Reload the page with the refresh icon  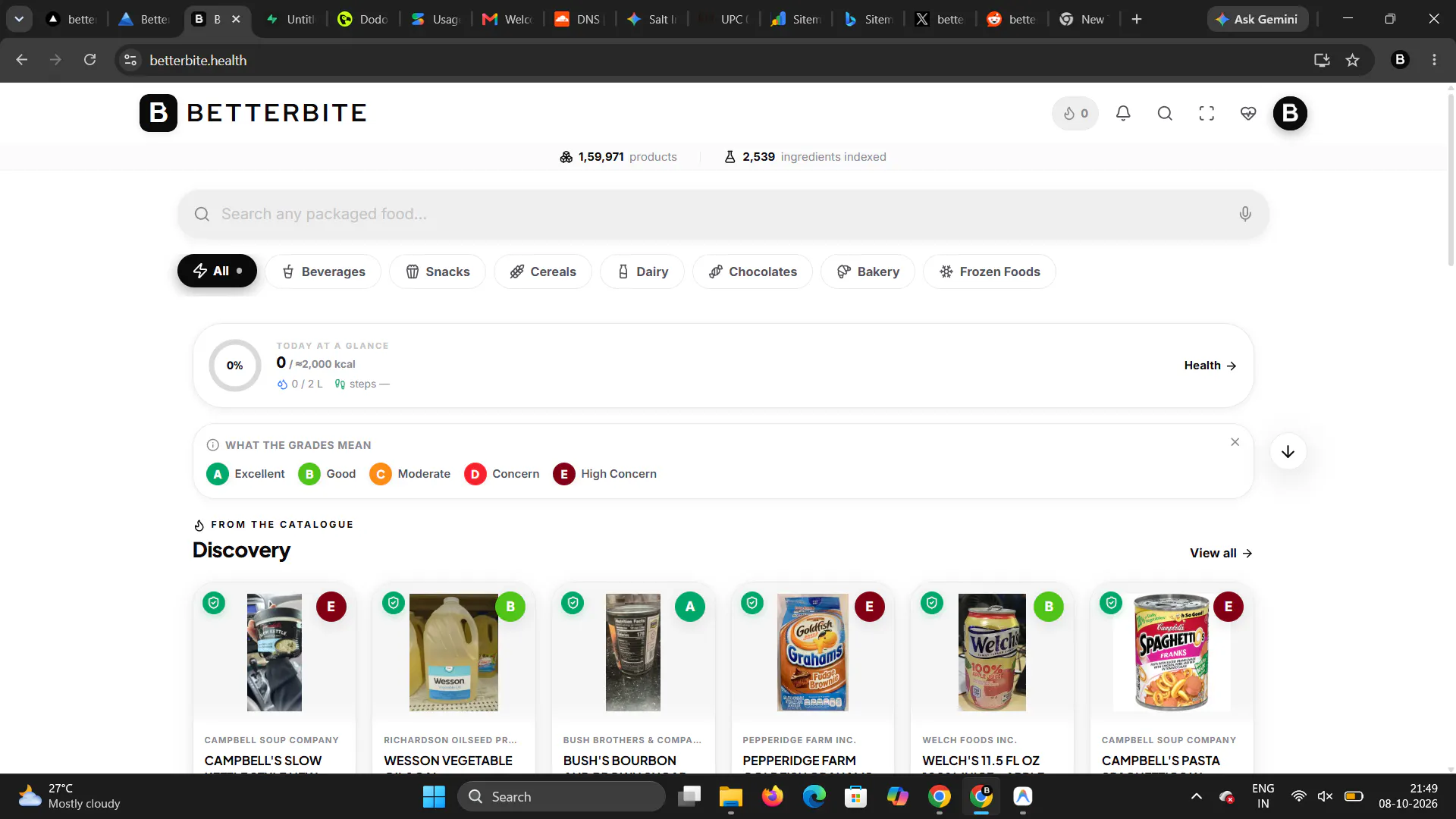(x=89, y=60)
